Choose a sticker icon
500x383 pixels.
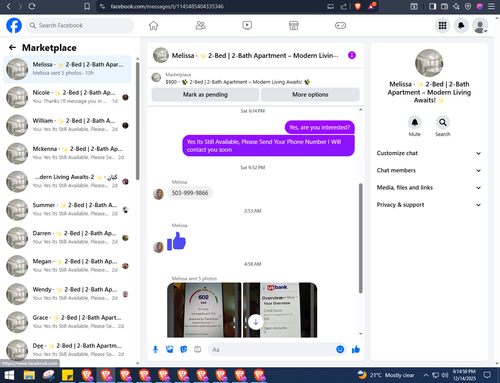[x=184, y=349]
